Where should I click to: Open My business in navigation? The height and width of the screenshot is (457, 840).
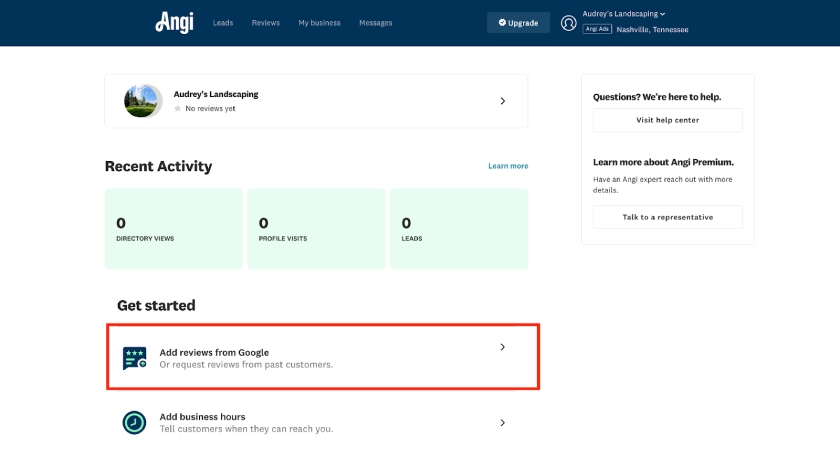tap(319, 23)
